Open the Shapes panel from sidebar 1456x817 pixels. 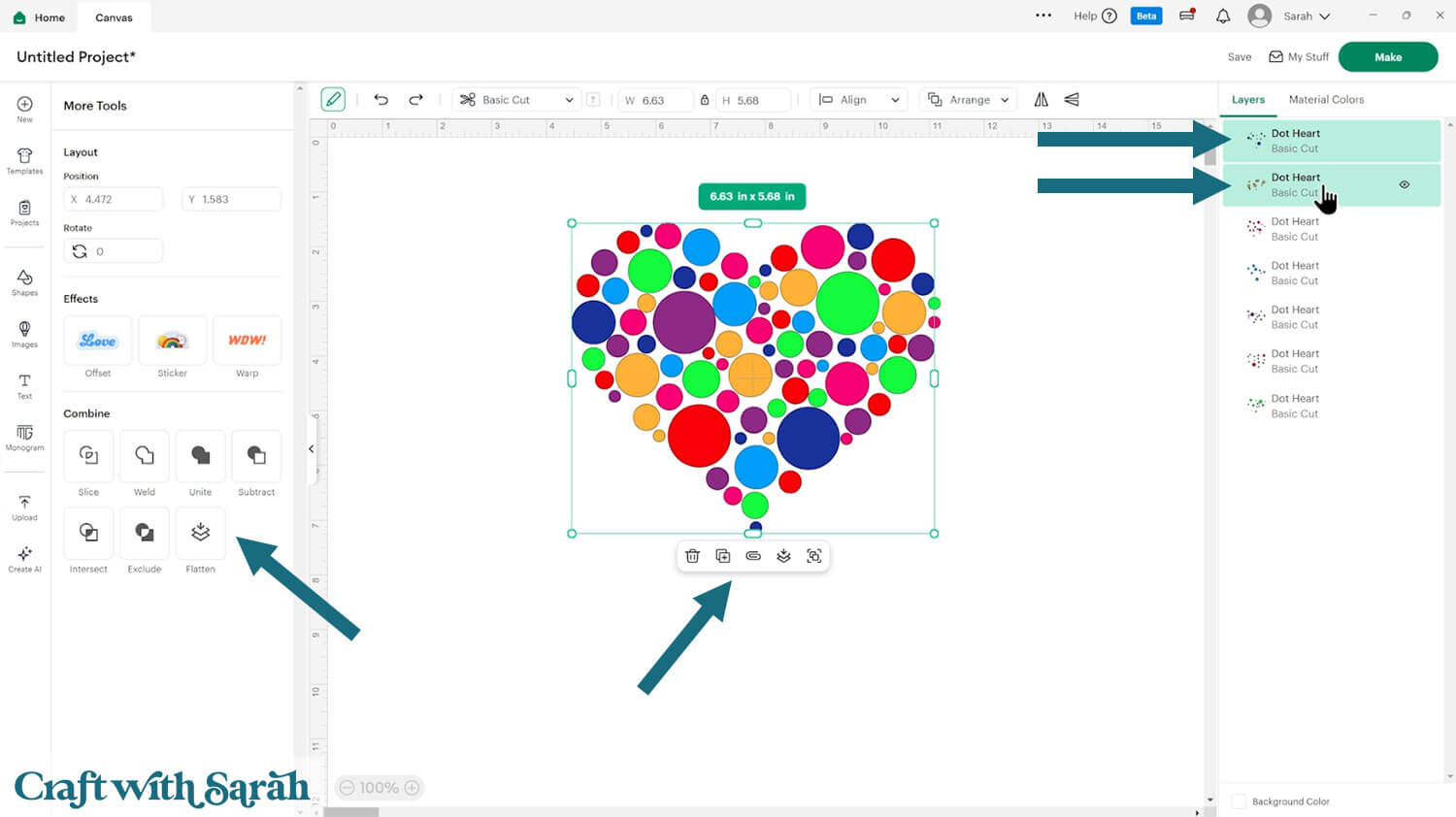24,282
